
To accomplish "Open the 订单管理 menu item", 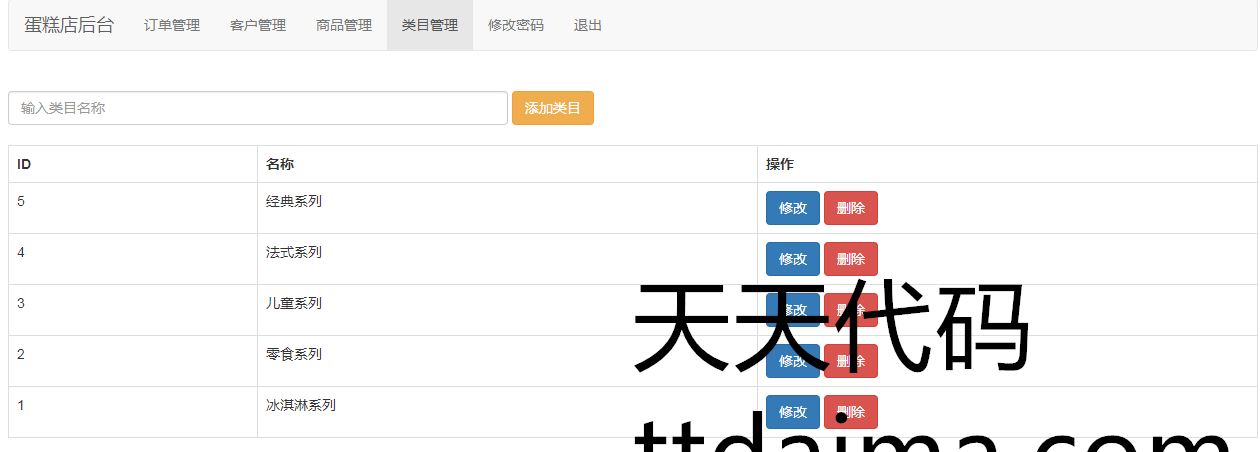I will pos(172,25).
